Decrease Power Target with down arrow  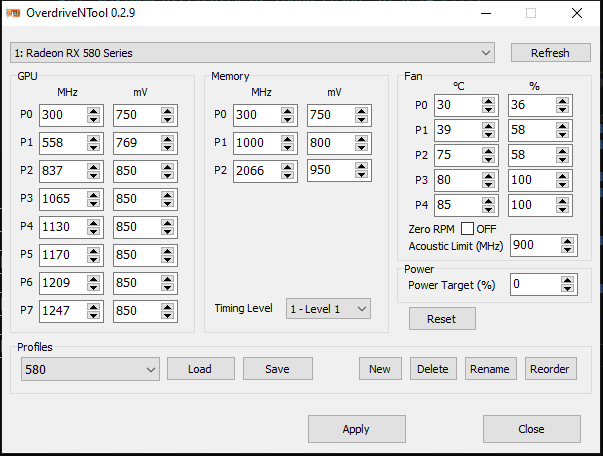click(x=567, y=289)
